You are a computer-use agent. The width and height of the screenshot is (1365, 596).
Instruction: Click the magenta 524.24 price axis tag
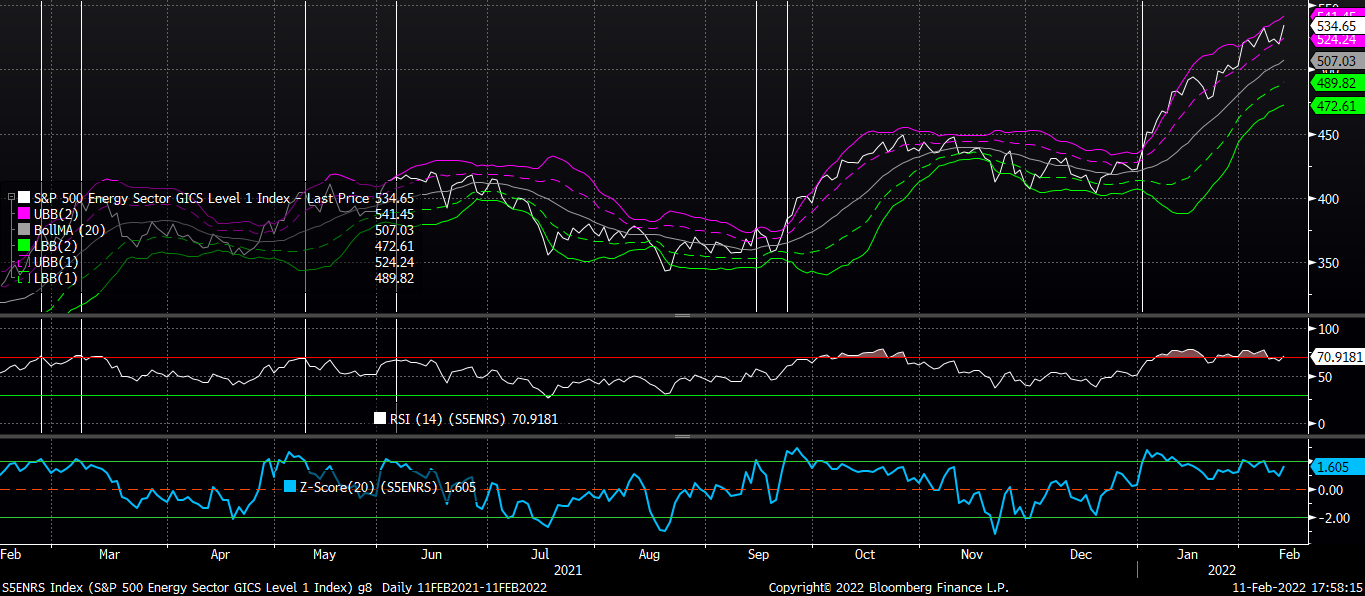[x=1337, y=39]
